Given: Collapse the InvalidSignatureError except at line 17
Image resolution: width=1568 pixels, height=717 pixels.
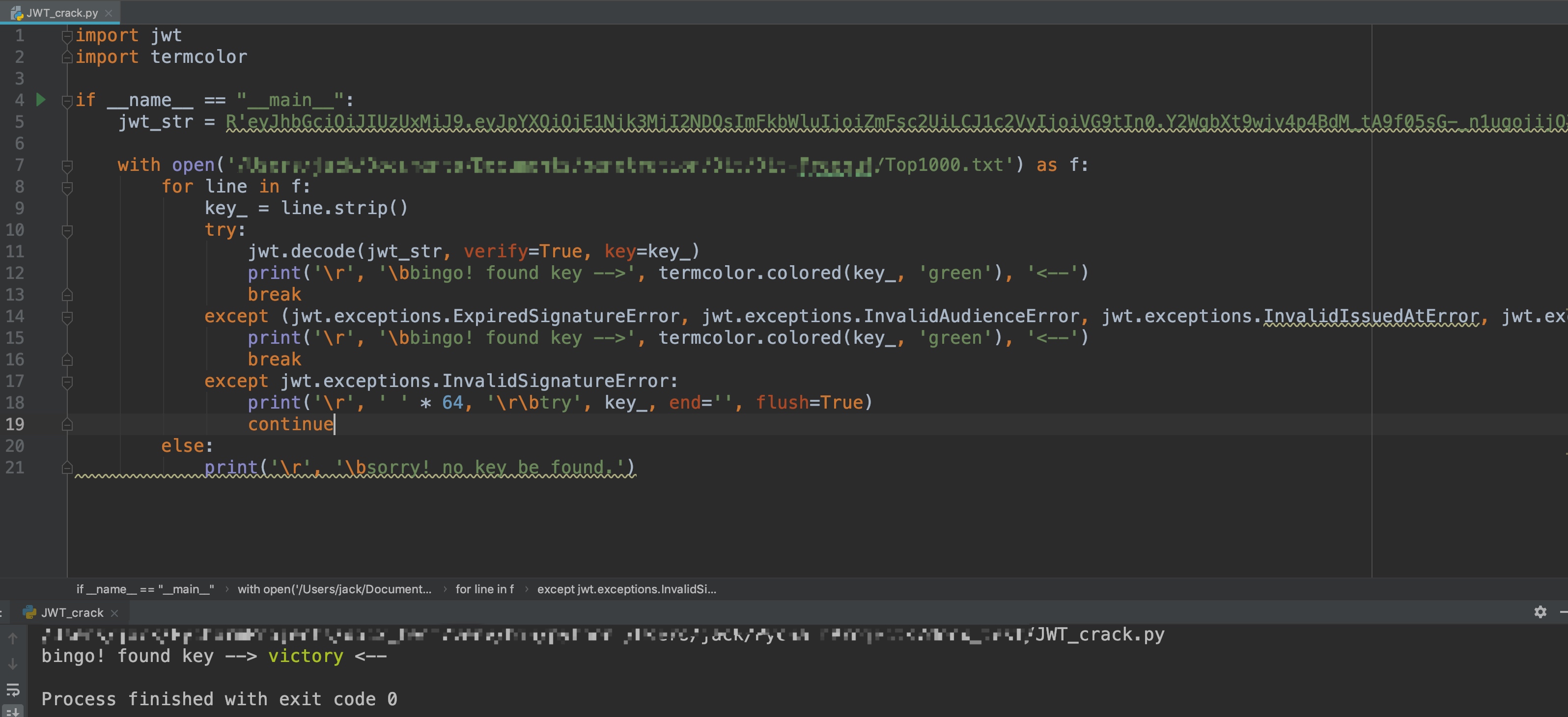Looking at the screenshot, I should (x=67, y=382).
